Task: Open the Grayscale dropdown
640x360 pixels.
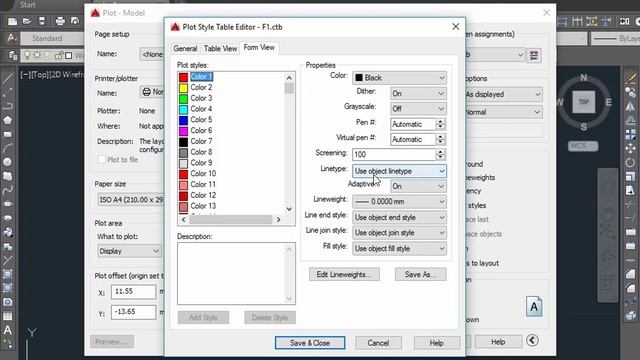Action: click(418, 109)
